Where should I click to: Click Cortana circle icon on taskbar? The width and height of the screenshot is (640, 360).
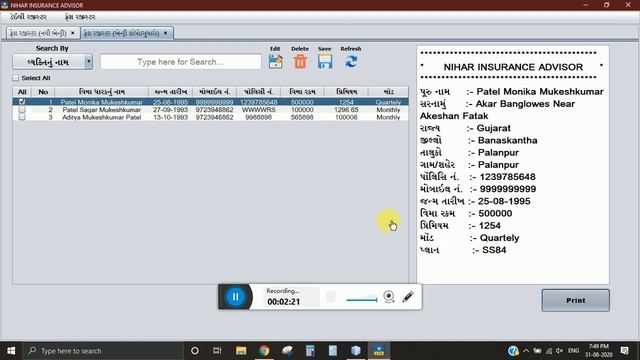click(195, 351)
